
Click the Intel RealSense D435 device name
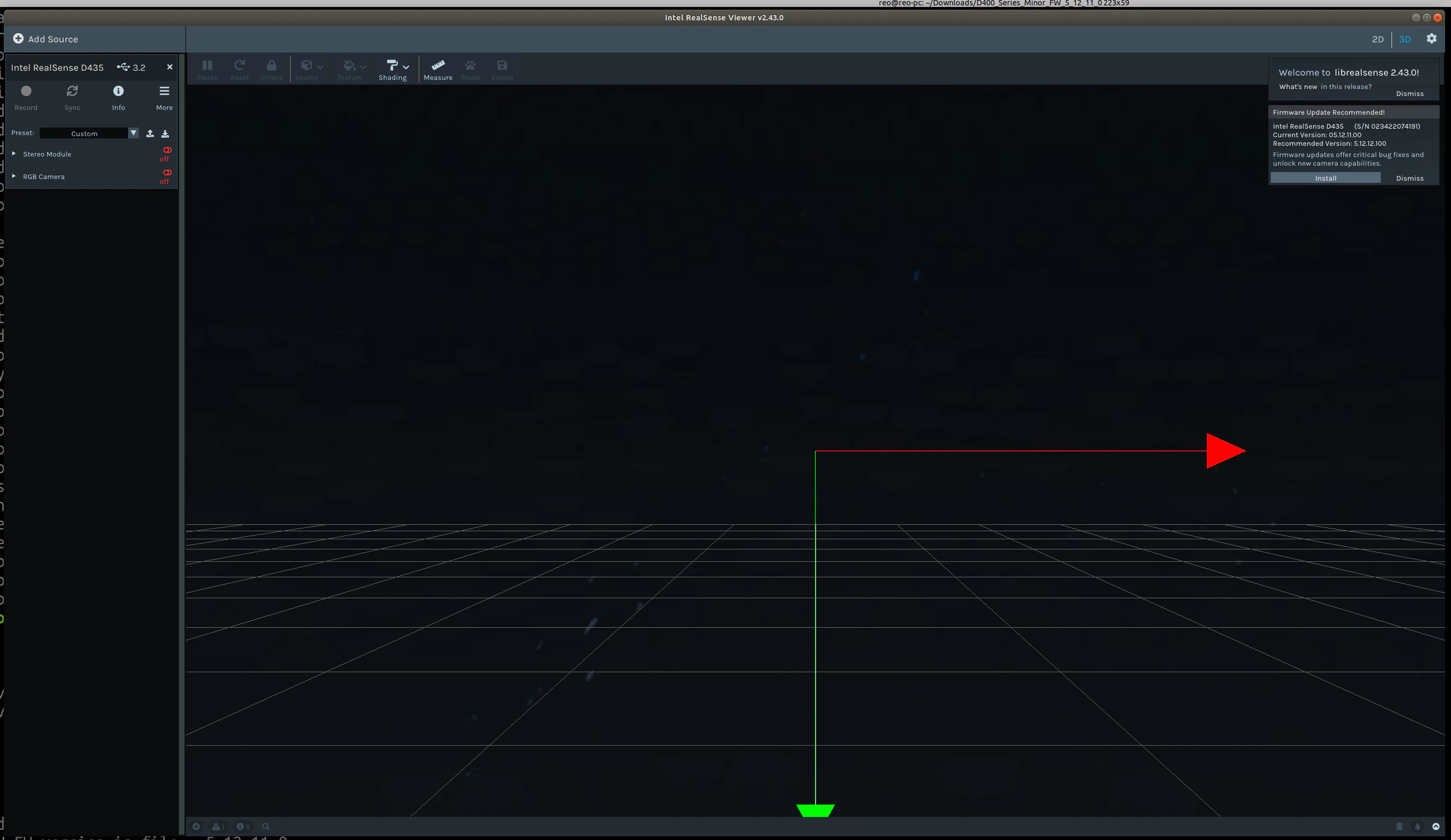pos(57,68)
